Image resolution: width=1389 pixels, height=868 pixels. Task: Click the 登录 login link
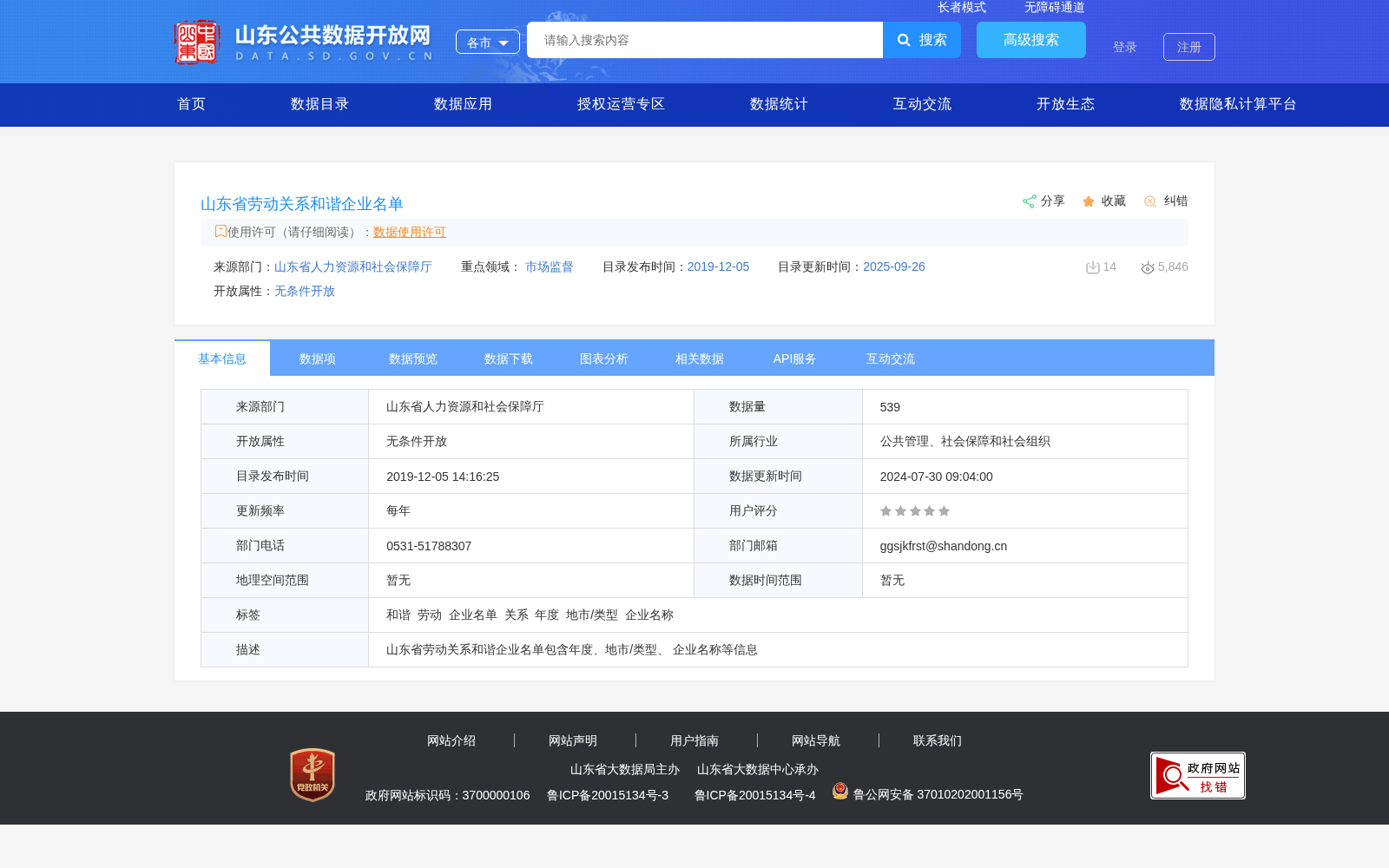[1125, 47]
